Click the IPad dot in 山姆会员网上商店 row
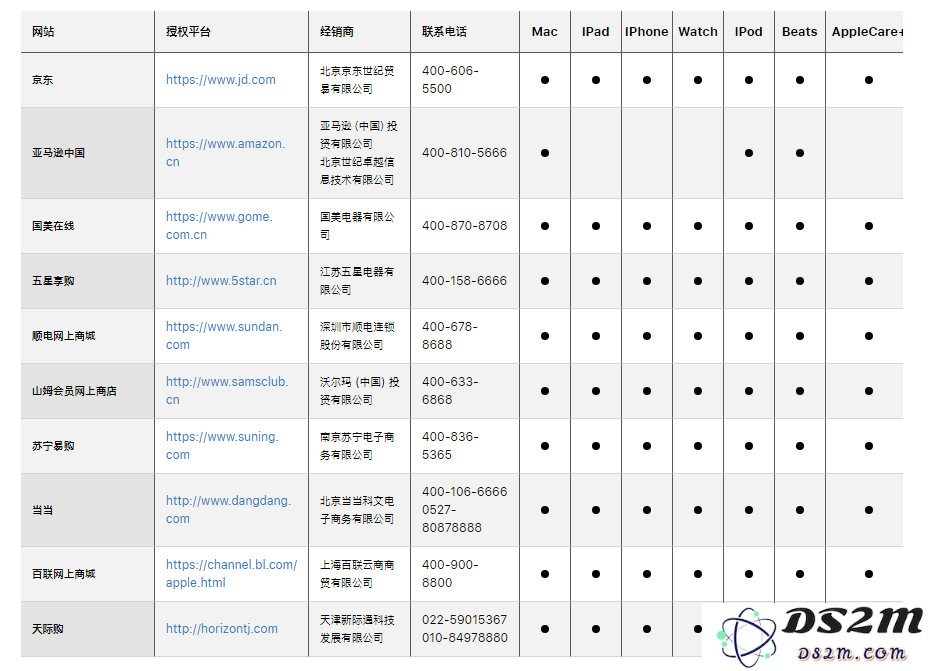 coord(595,390)
